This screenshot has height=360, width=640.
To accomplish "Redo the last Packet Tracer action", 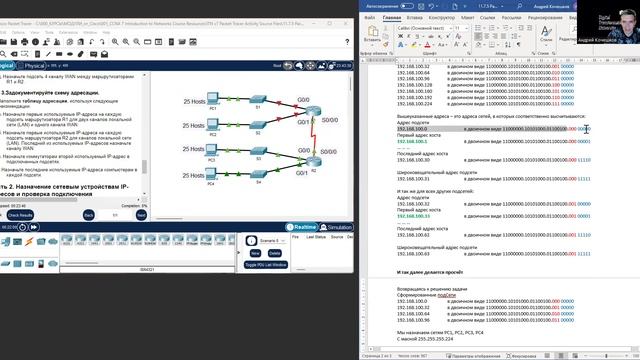I will 102,42.
